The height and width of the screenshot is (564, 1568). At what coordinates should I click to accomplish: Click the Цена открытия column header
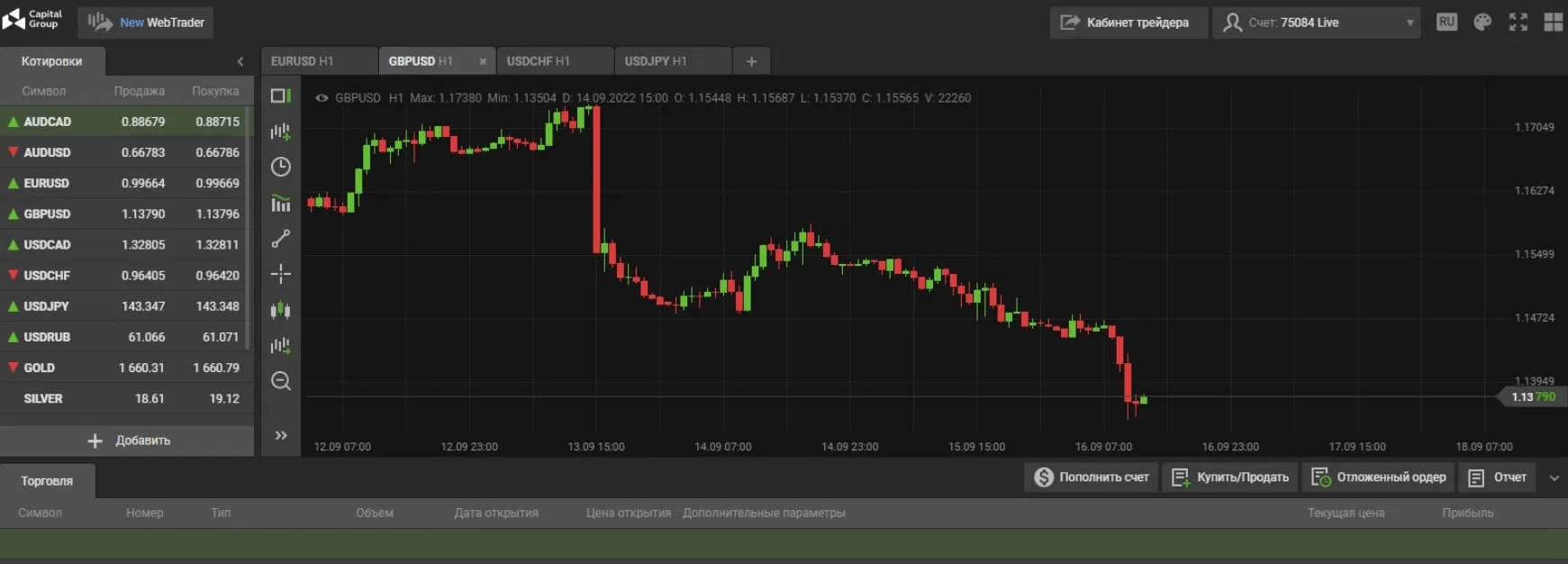(629, 513)
